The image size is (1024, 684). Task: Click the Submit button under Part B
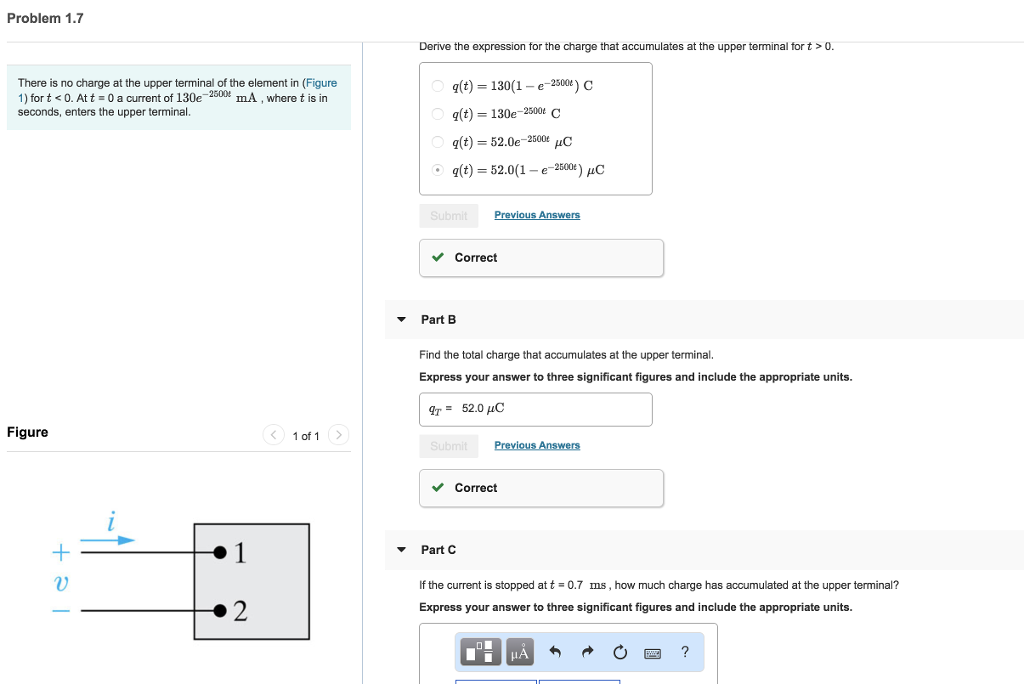coord(448,444)
